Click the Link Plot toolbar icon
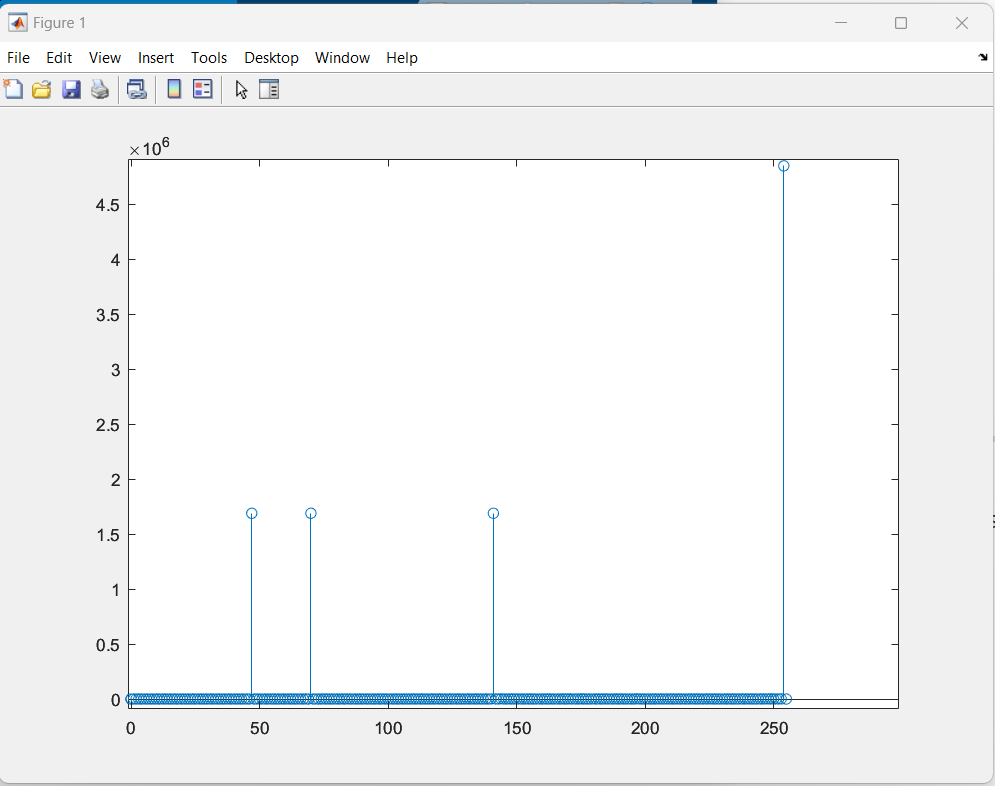 tap(136, 89)
